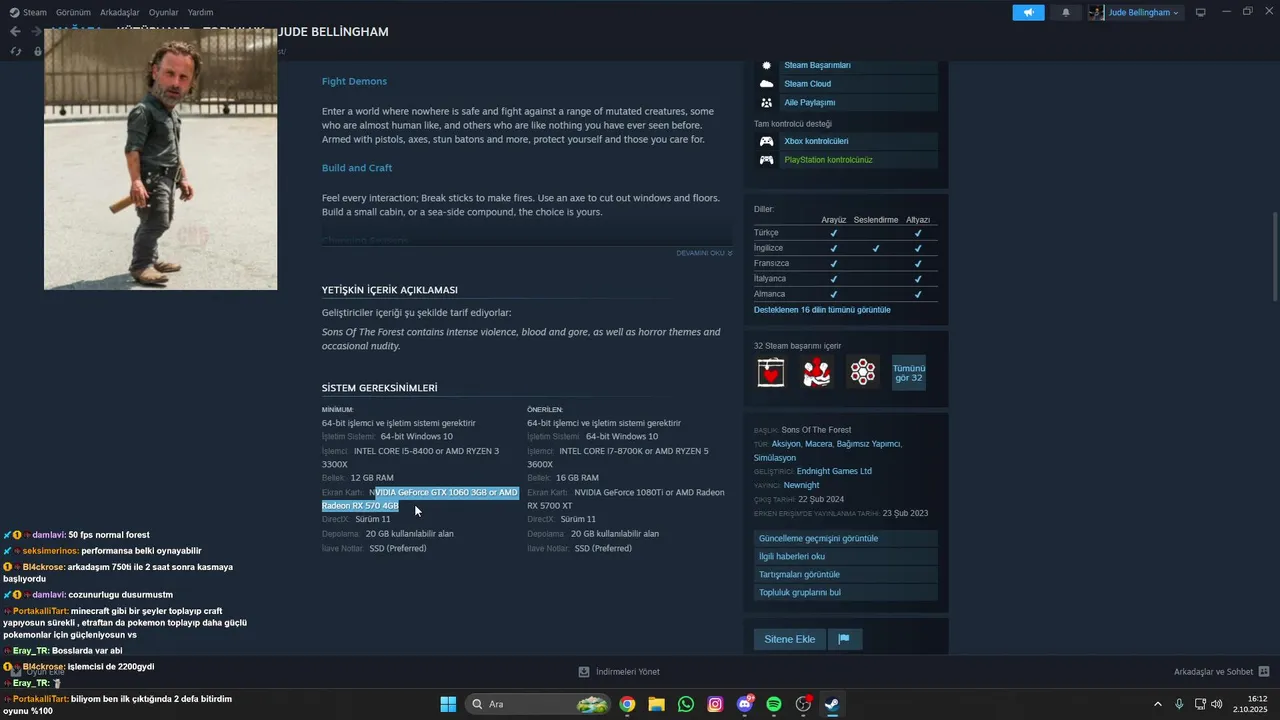Click the 16 GB RAM recommended value
Image resolution: width=1280 pixels, height=720 pixels.
(577, 478)
